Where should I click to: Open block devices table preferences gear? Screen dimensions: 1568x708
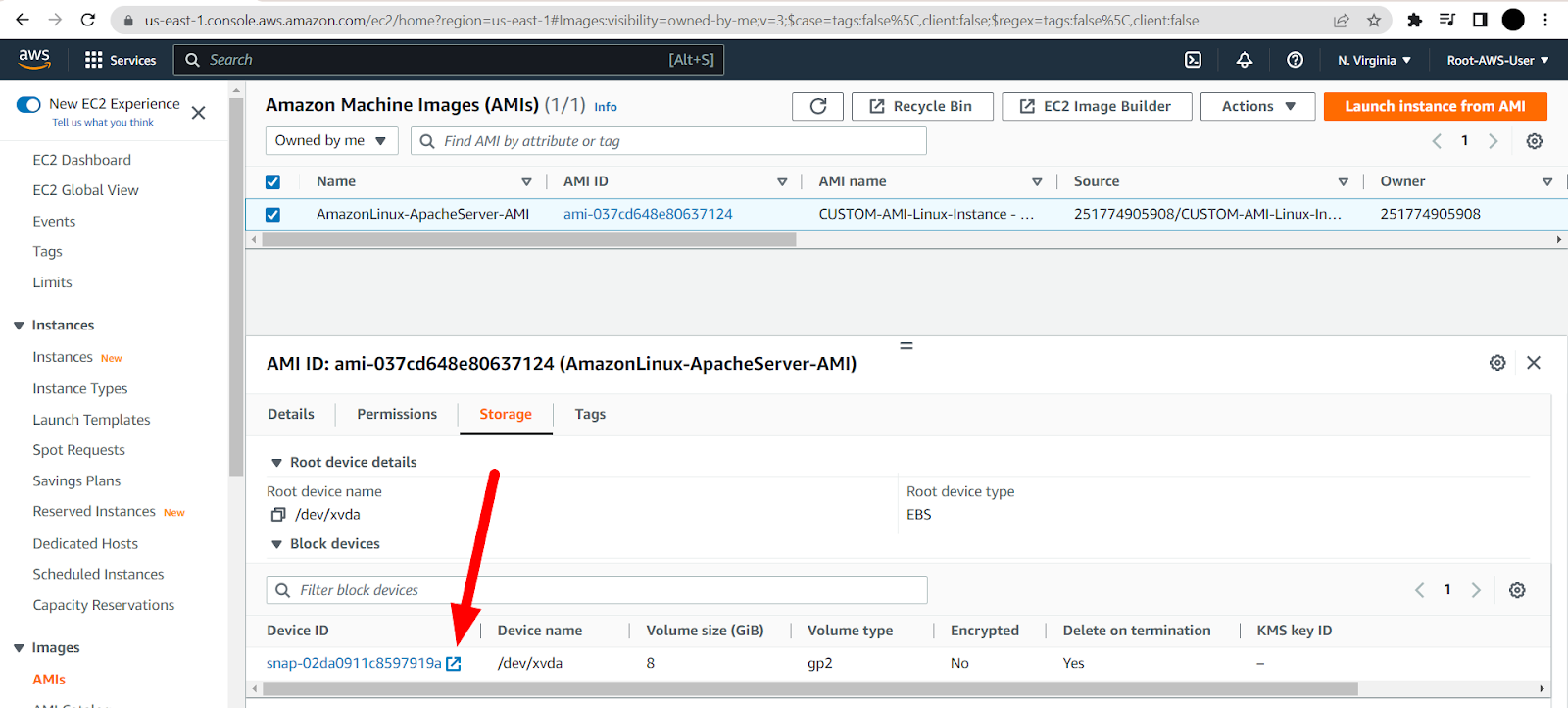pyautogui.click(x=1517, y=590)
